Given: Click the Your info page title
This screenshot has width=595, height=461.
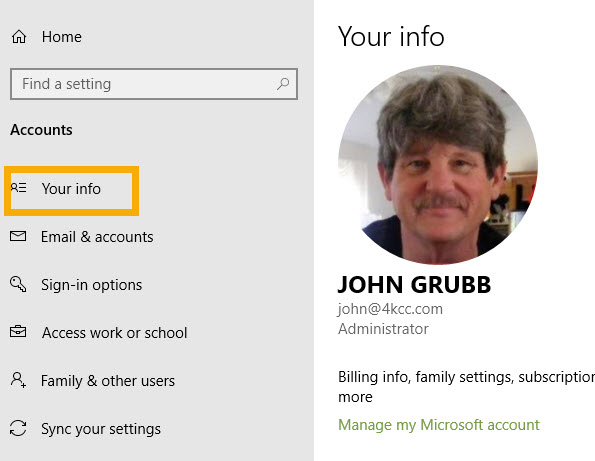Looking at the screenshot, I should (x=391, y=37).
